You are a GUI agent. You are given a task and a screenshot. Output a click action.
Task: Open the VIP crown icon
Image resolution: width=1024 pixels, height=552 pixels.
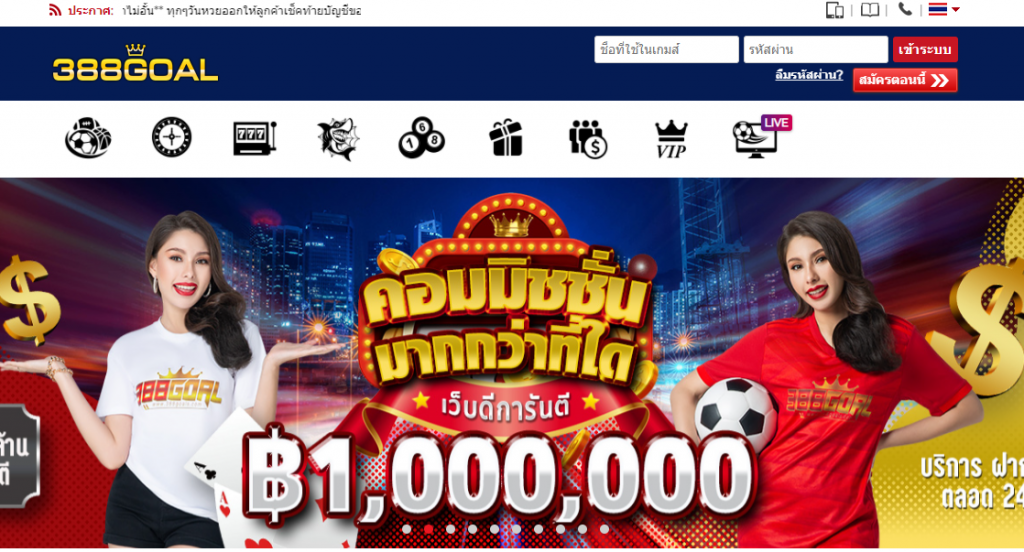coord(671,139)
